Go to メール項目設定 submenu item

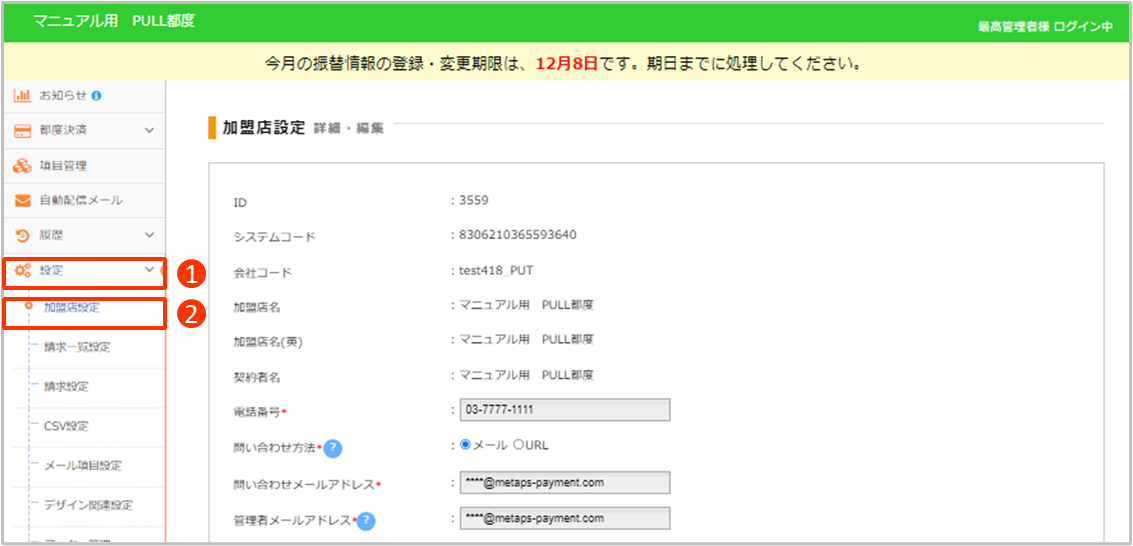83,466
